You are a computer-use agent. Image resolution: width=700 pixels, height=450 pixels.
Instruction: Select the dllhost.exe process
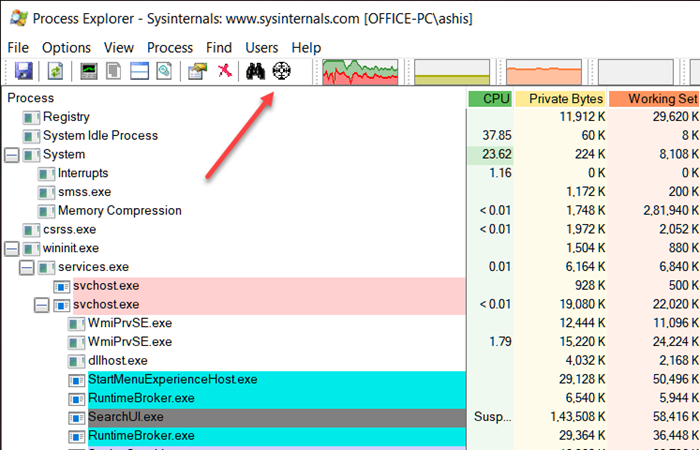[x=118, y=361]
